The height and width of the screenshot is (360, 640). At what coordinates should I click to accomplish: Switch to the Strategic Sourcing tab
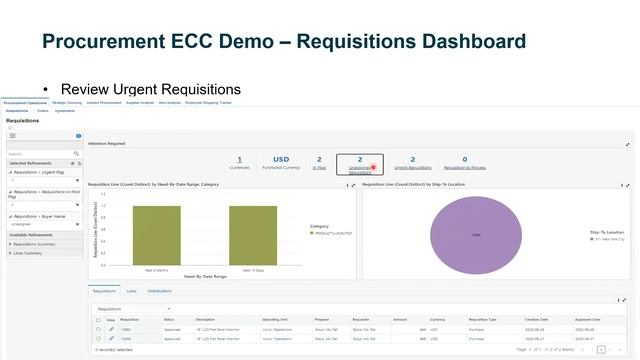tap(67, 103)
